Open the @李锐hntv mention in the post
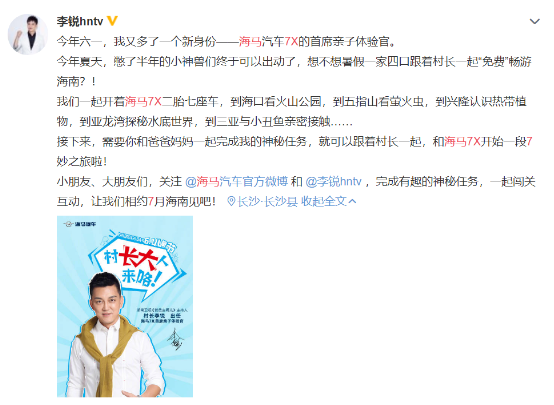 click(333, 182)
